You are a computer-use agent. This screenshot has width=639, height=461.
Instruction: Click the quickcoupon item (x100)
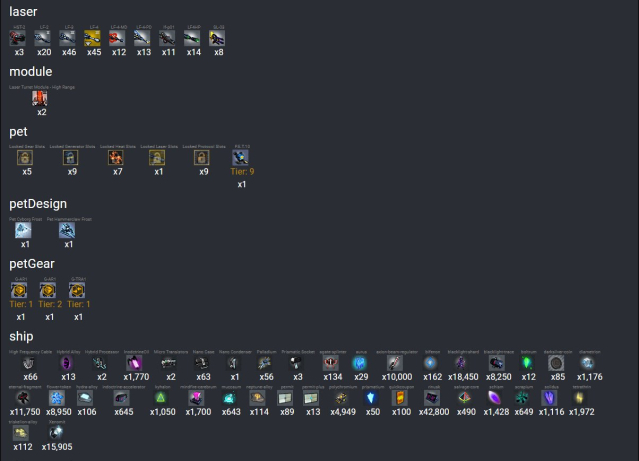400,397
